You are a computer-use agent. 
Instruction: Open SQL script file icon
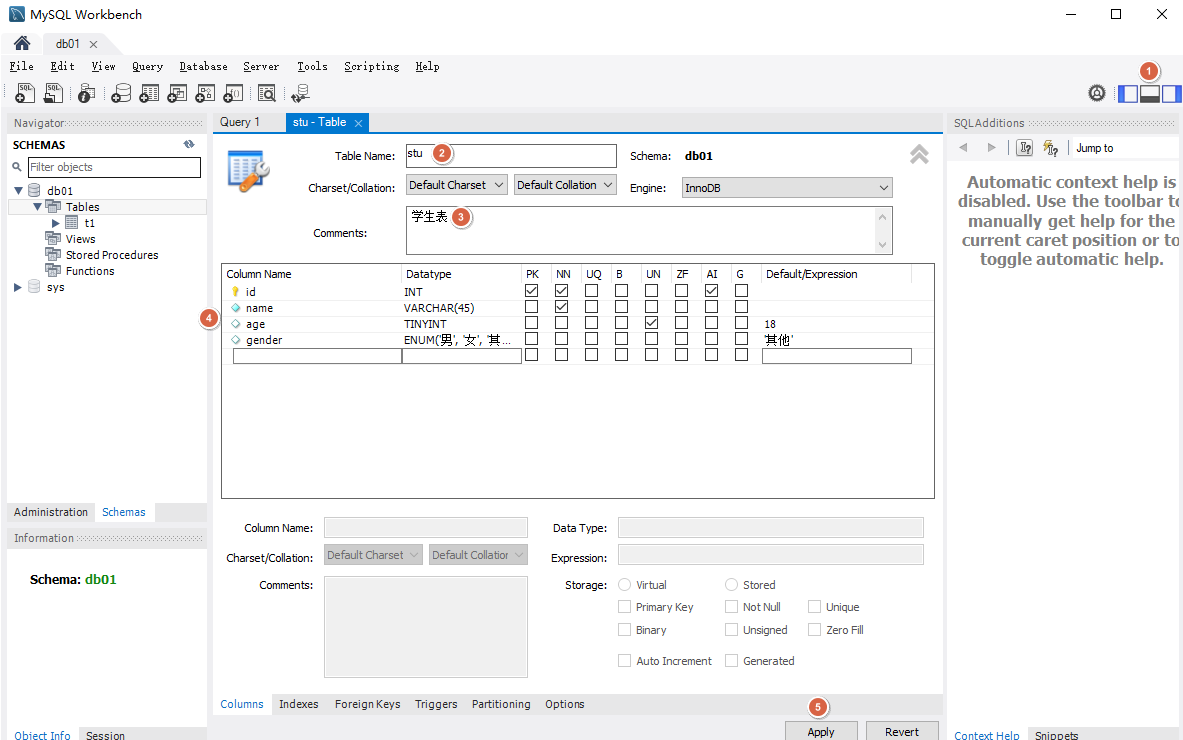(x=53, y=93)
